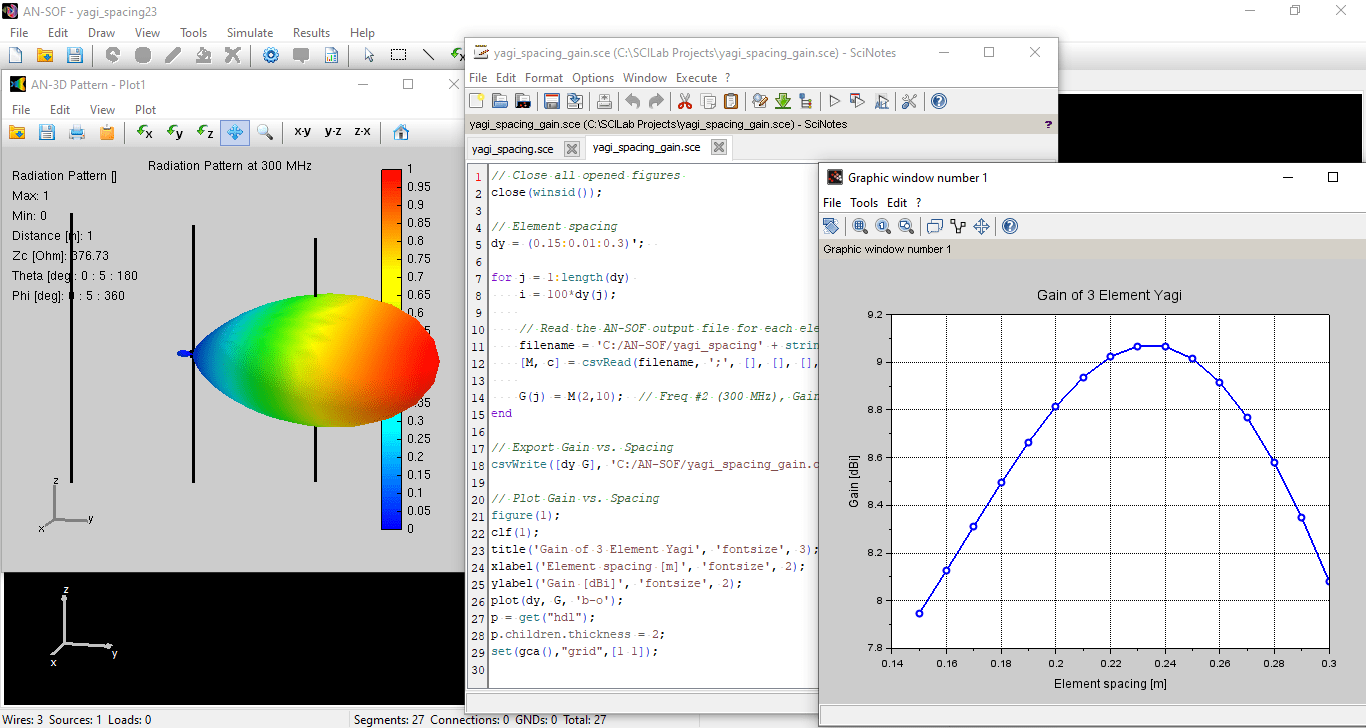
Task: Open the Simulate menu in AN-SOF
Action: pos(250,32)
